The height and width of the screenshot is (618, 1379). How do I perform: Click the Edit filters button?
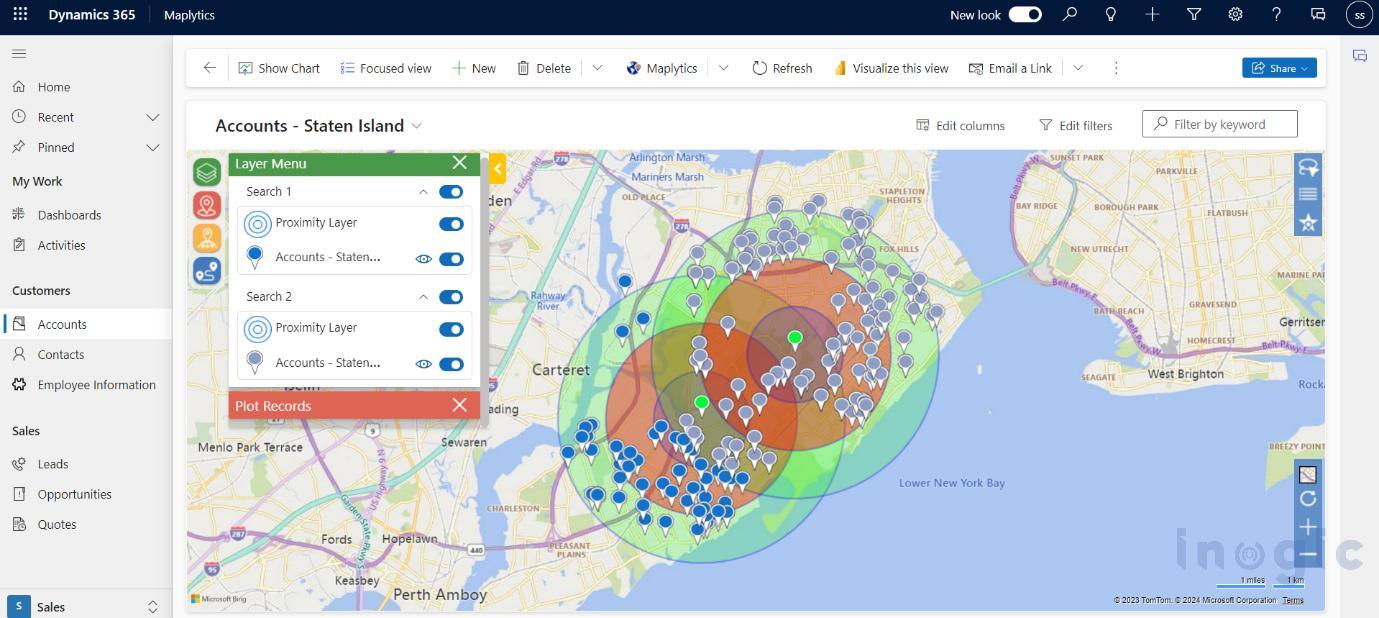[x=1076, y=125]
